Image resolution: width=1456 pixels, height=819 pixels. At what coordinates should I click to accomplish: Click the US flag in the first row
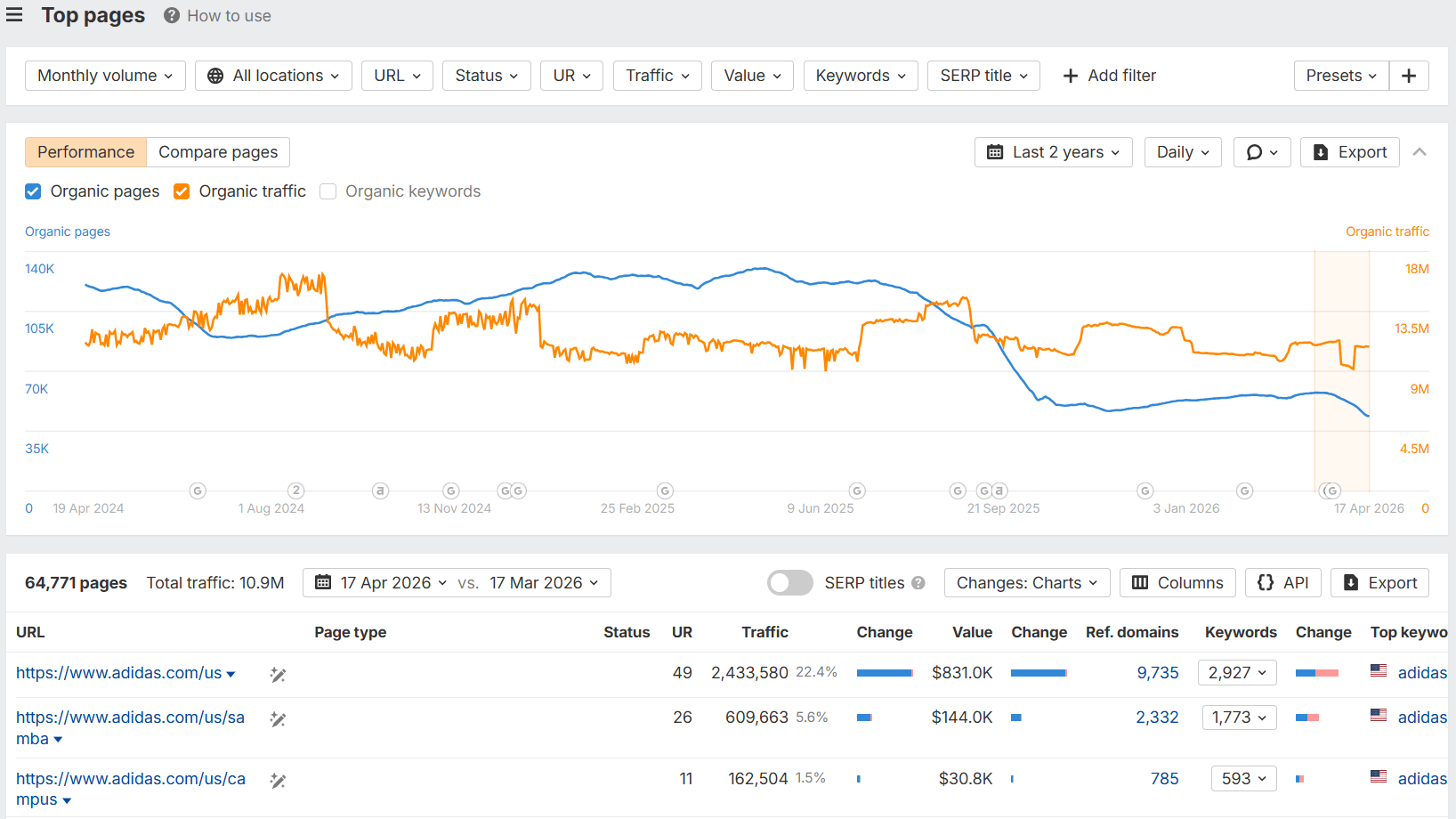(1379, 671)
